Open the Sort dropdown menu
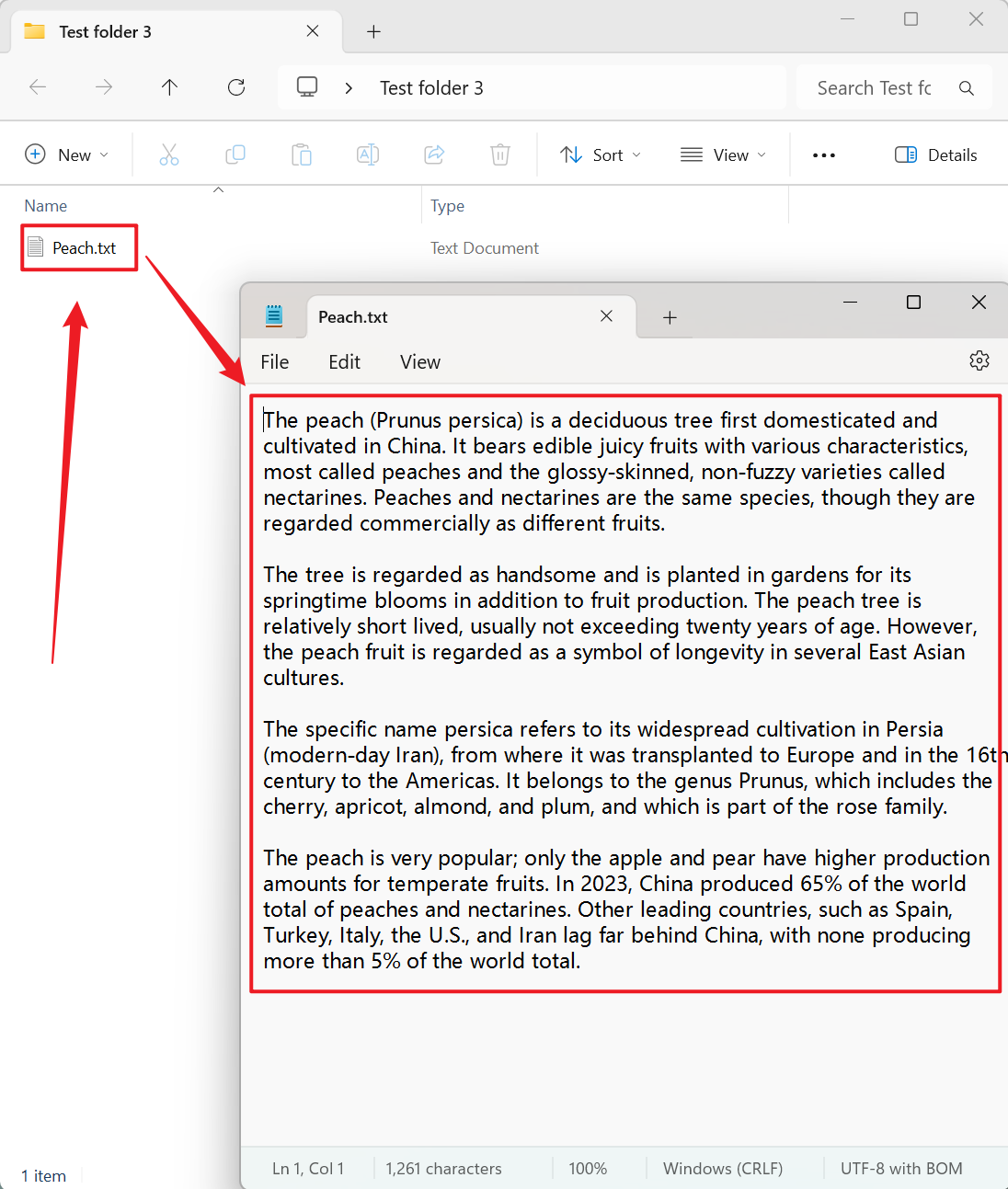Image resolution: width=1008 pixels, height=1189 pixels. point(601,154)
